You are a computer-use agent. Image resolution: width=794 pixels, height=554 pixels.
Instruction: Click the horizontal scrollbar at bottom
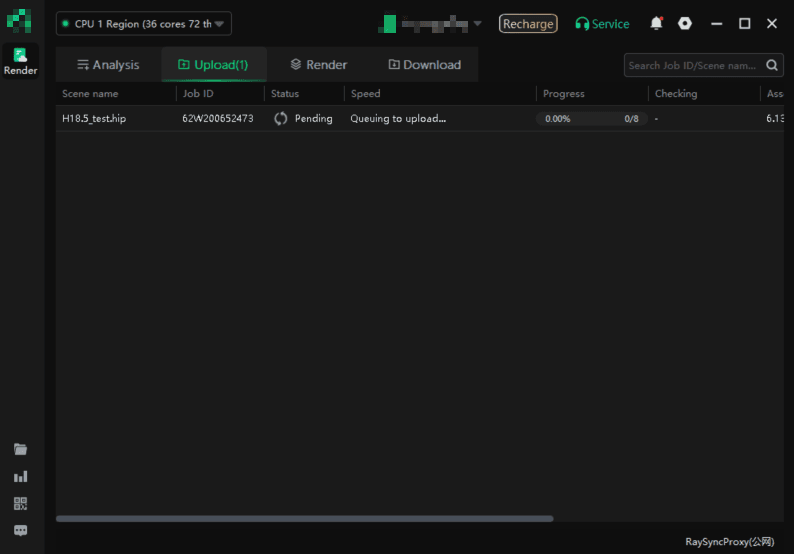point(304,518)
